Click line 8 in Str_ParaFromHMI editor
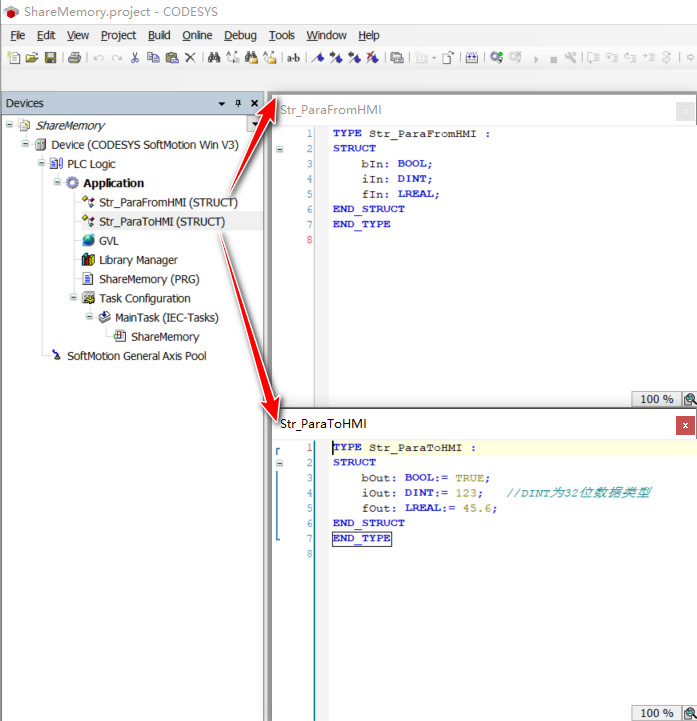This screenshot has width=697, height=721. point(309,240)
